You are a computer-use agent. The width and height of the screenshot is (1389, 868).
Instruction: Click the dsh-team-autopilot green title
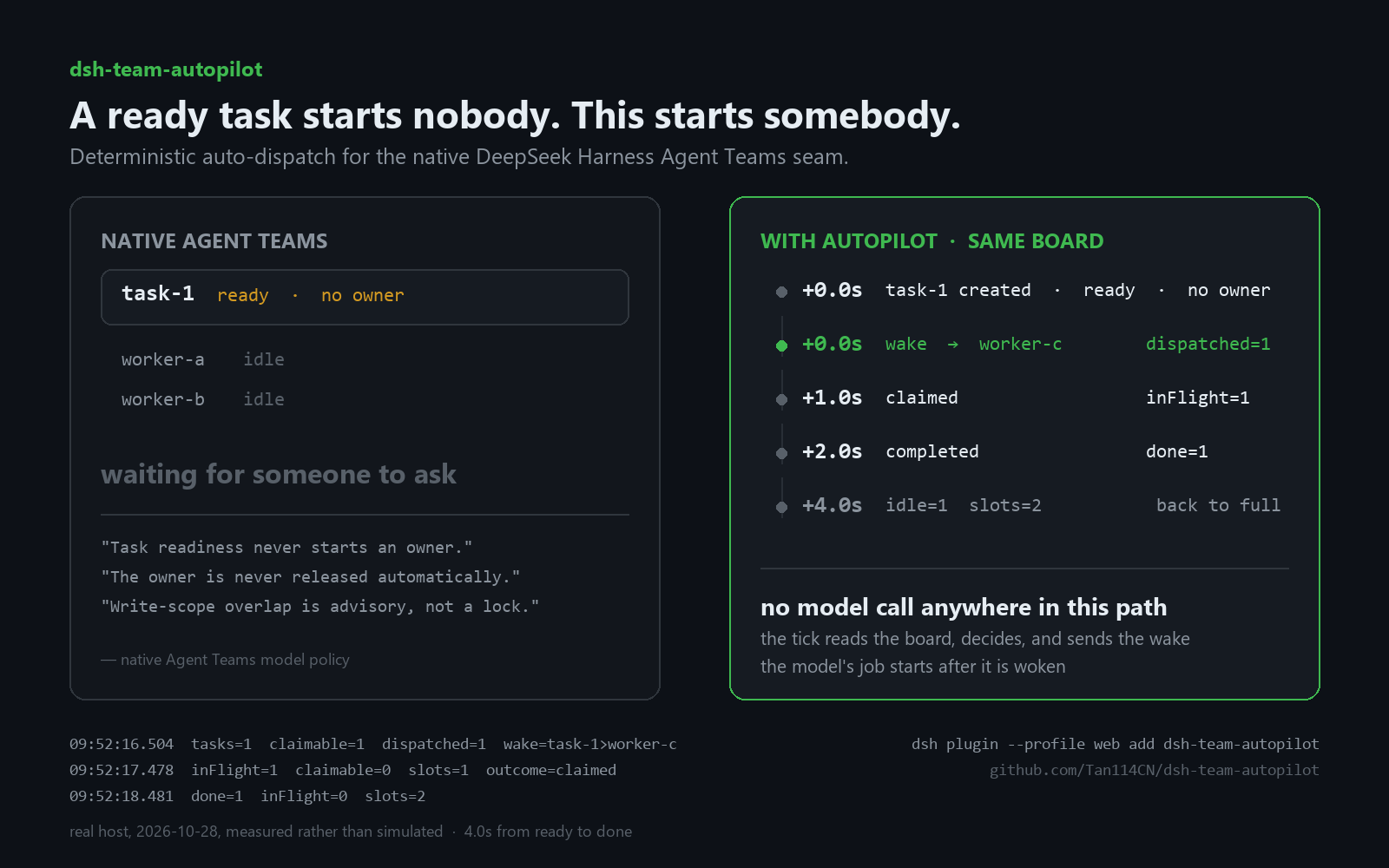[x=166, y=69]
